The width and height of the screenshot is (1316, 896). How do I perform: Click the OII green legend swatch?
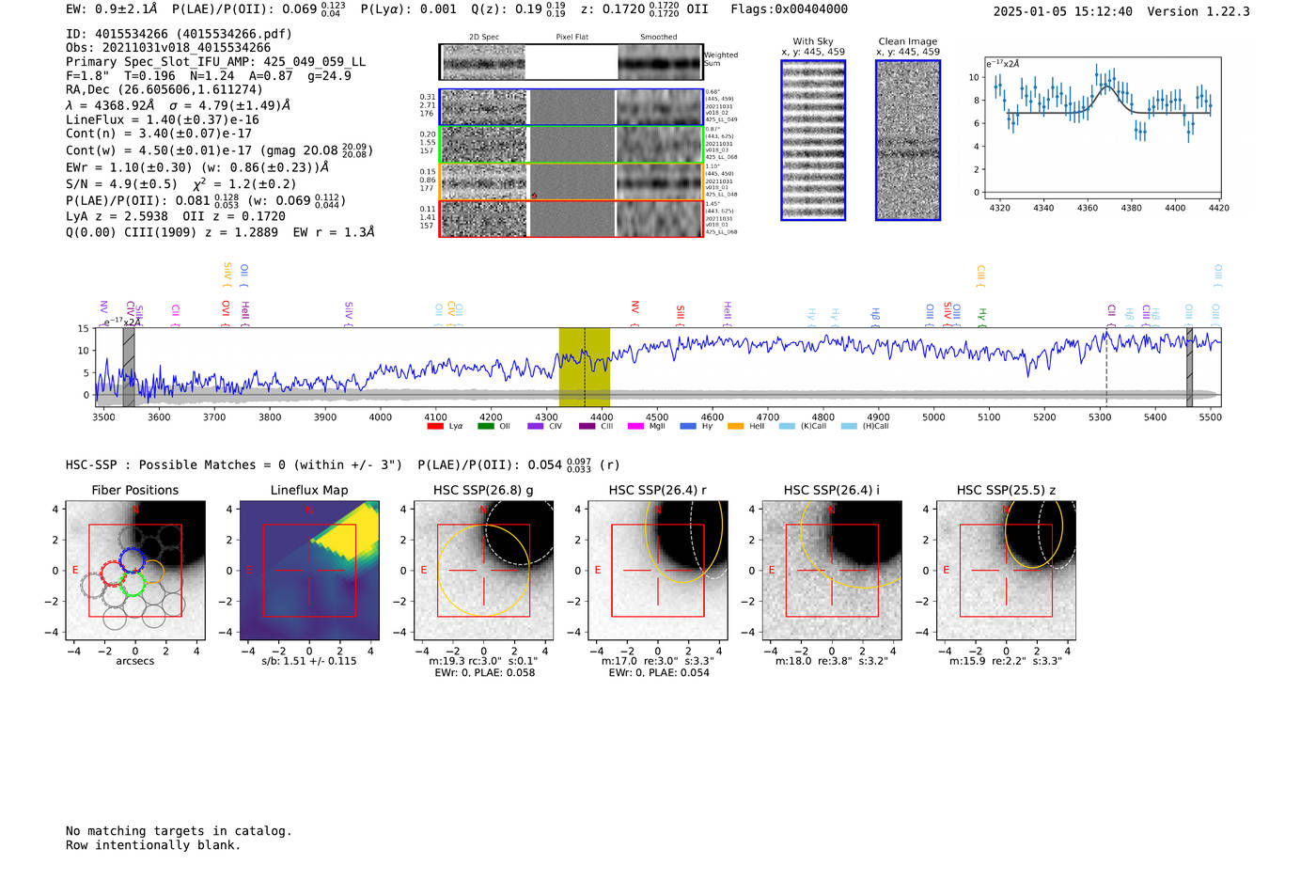[485, 426]
